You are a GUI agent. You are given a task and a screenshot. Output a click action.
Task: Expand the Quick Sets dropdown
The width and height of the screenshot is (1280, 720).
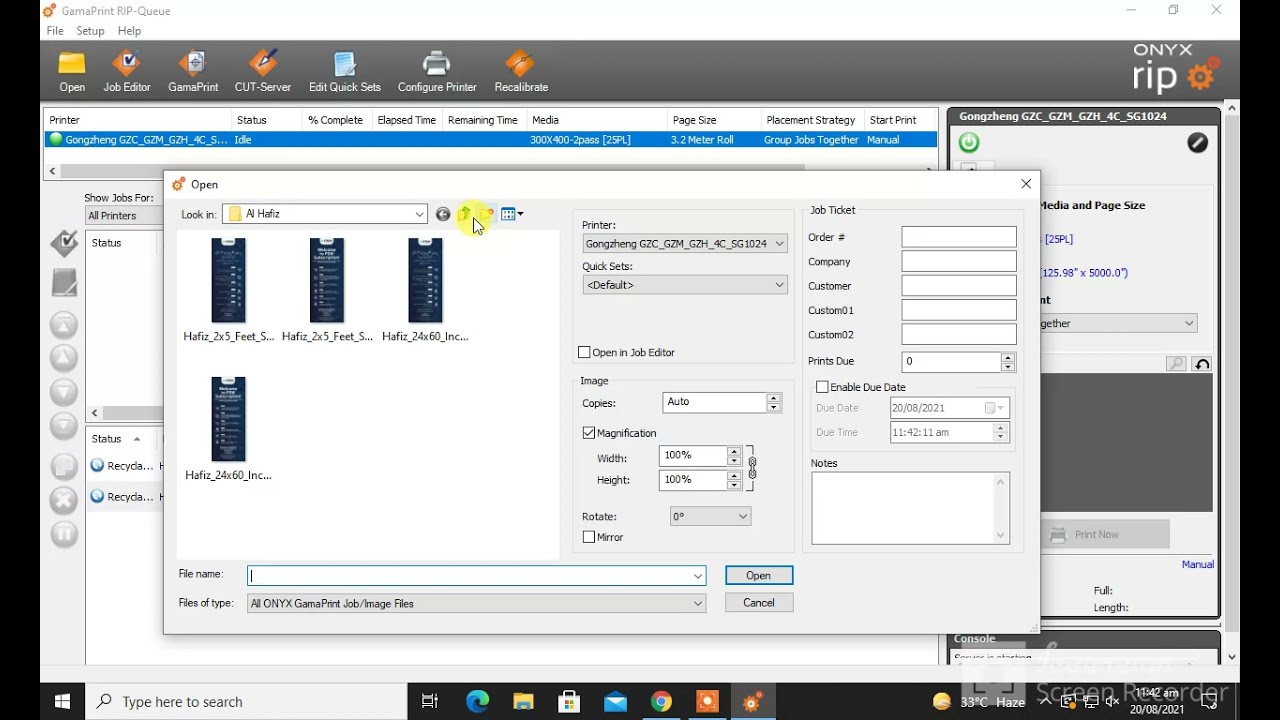pos(780,285)
